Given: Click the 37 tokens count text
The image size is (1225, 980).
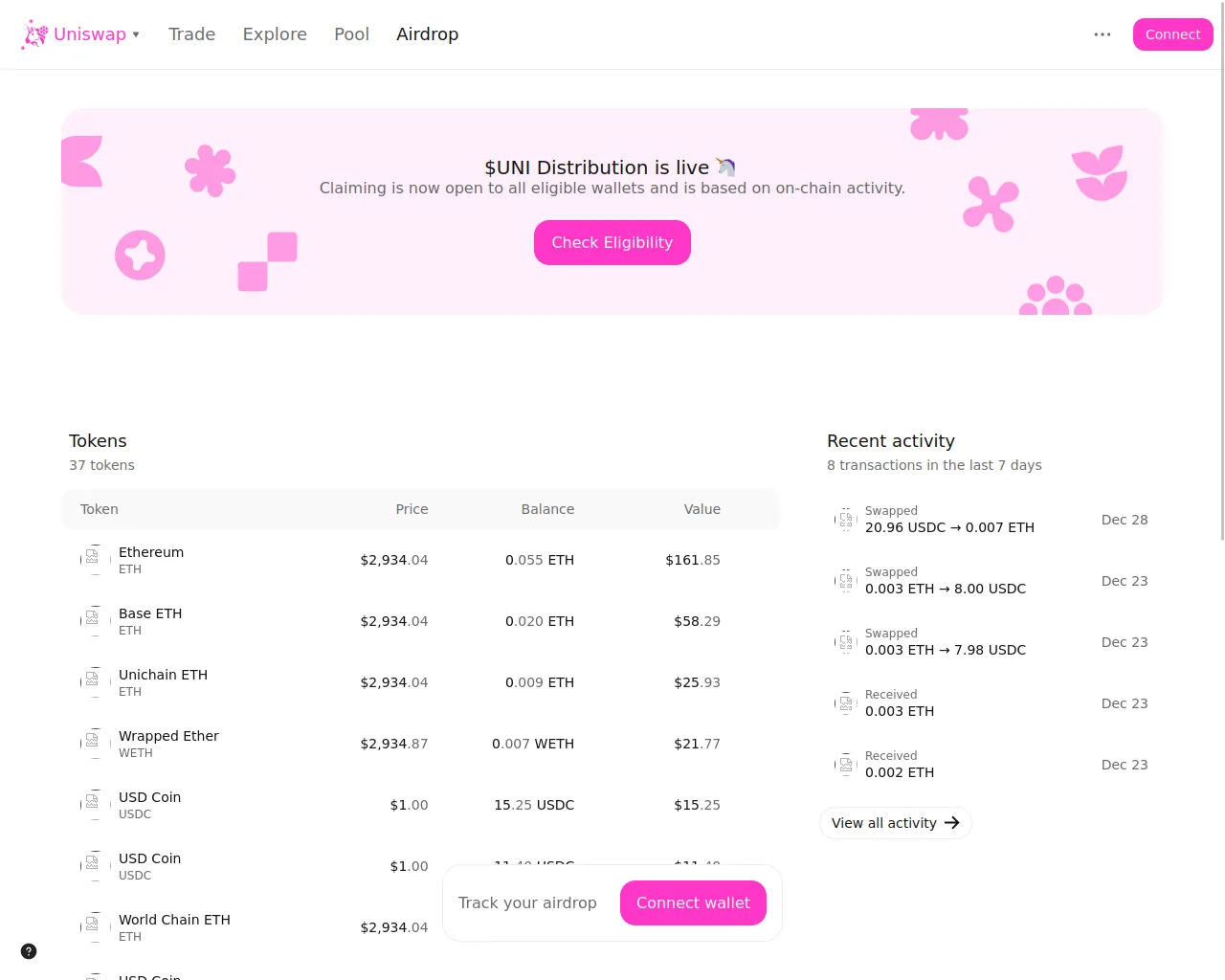Looking at the screenshot, I should coord(101,465).
